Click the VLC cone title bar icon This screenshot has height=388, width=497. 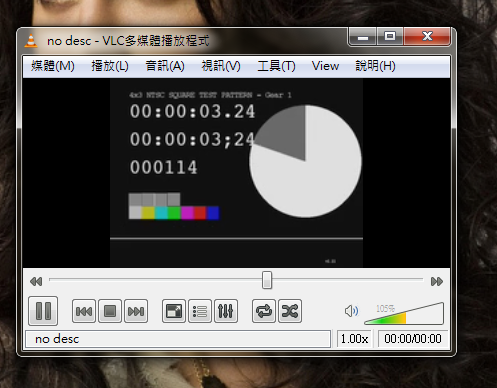tap(31, 41)
